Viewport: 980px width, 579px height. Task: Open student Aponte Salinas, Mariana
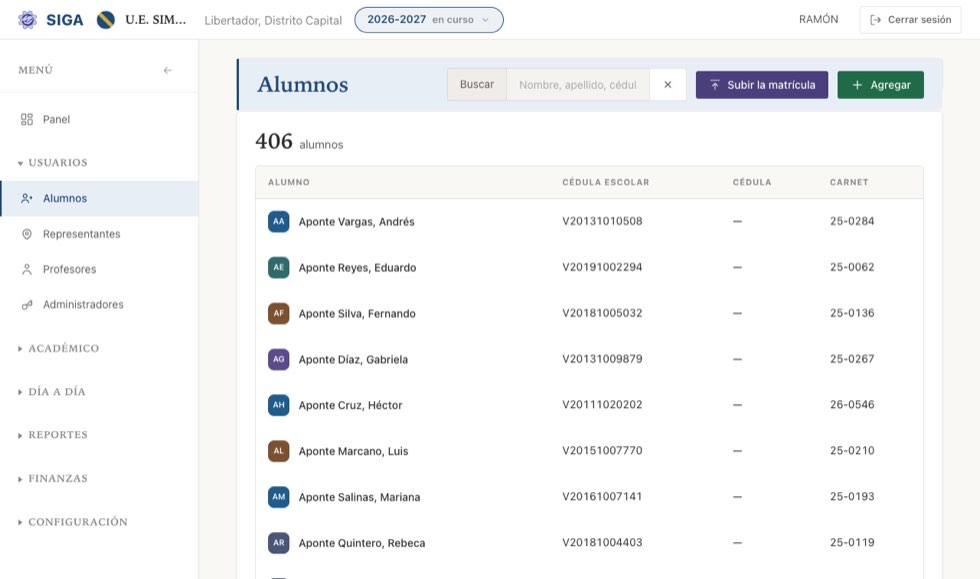pyautogui.click(x=359, y=497)
